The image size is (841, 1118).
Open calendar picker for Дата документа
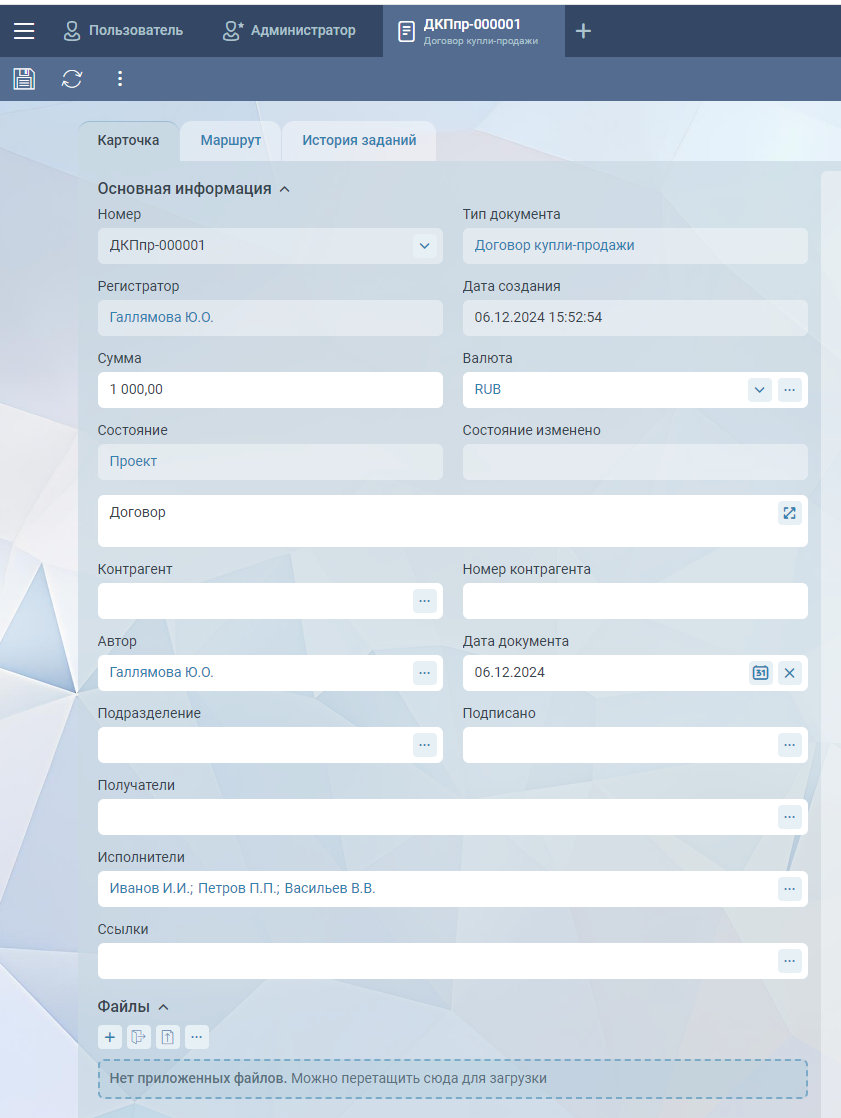tap(760, 673)
